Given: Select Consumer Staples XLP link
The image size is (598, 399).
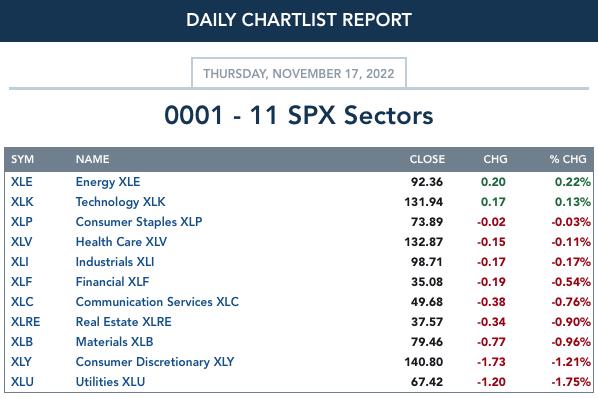Looking at the screenshot, I should [139, 222].
